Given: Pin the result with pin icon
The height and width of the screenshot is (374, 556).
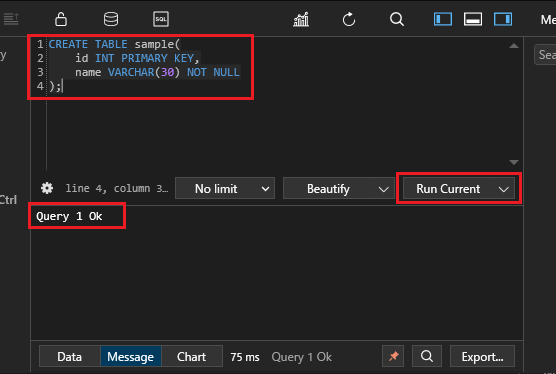Looking at the screenshot, I should (394, 356).
